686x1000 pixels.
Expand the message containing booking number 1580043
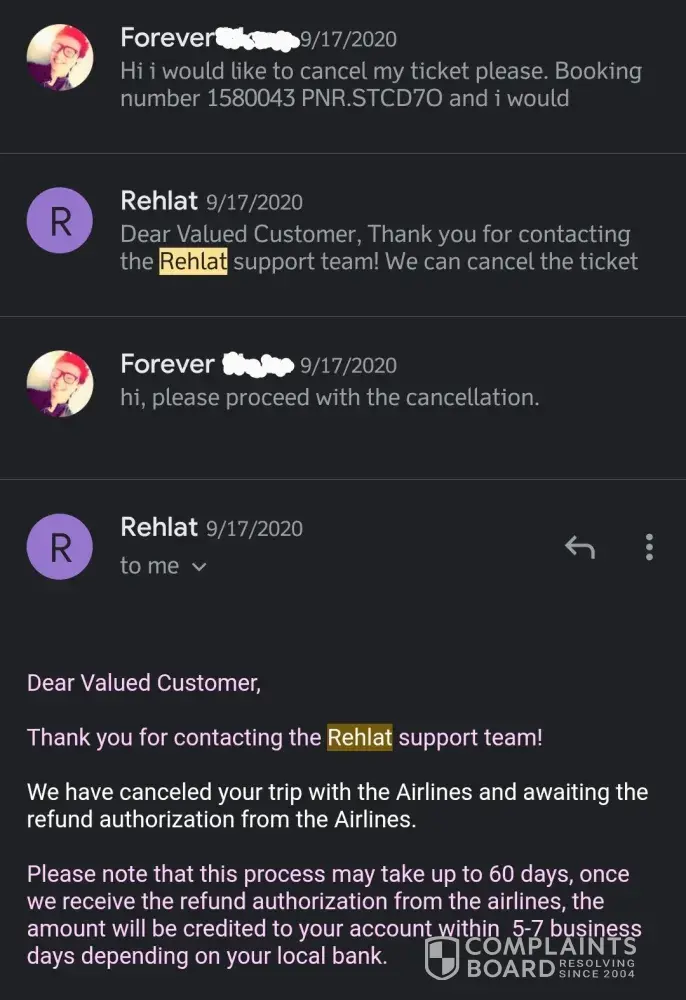coord(380,85)
